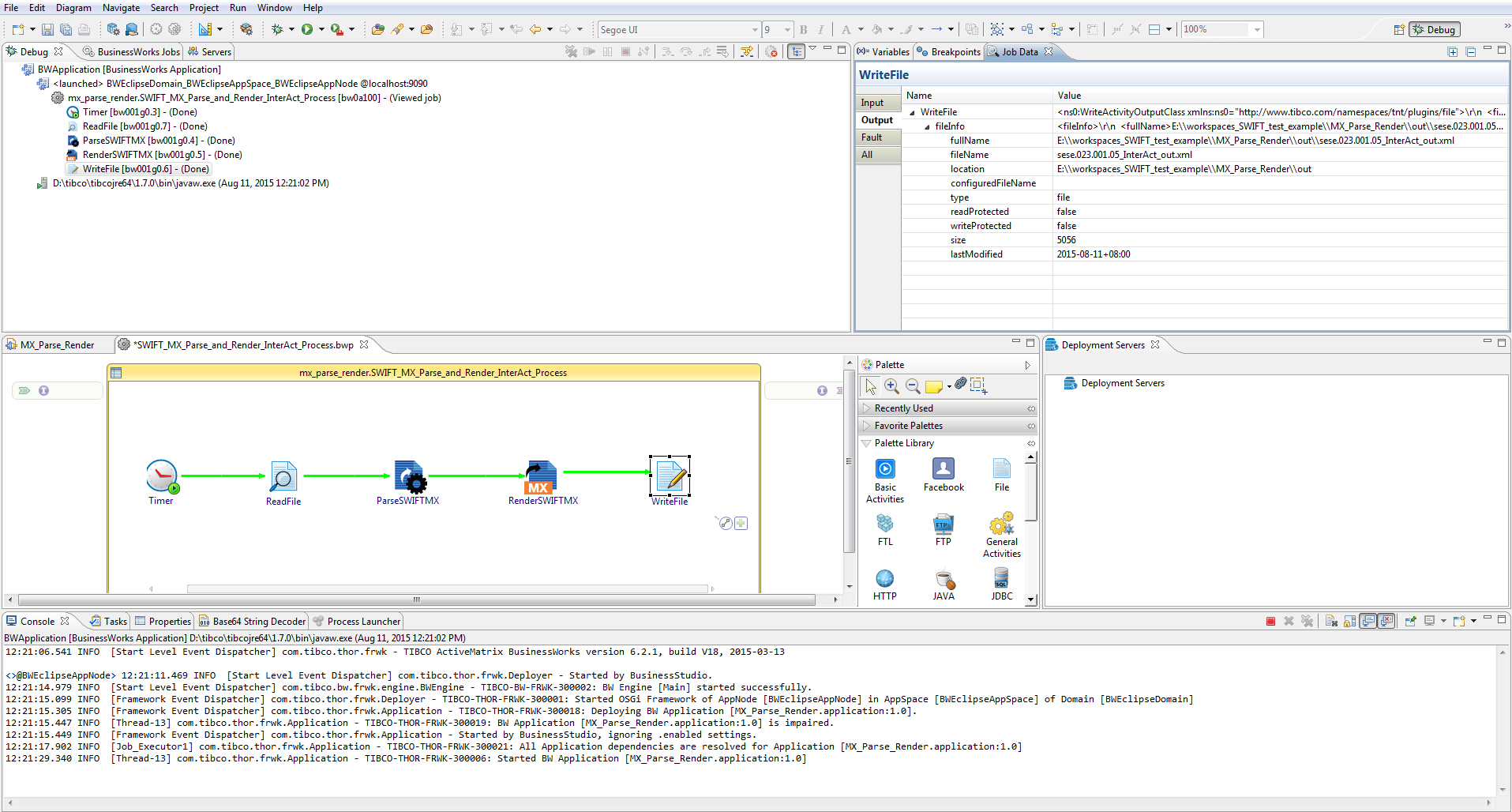Select the Timer activity on canvas

point(162,482)
